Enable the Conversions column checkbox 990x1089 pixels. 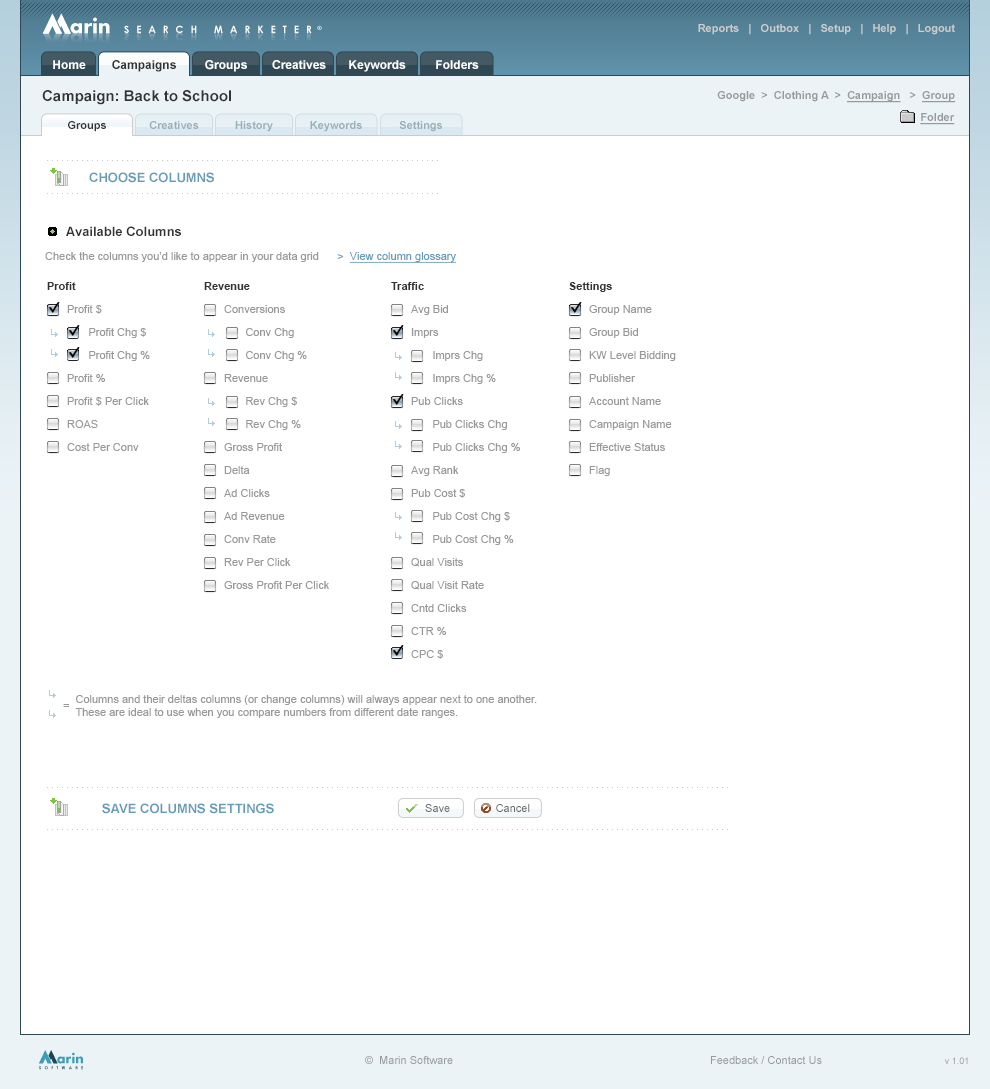[210, 310]
